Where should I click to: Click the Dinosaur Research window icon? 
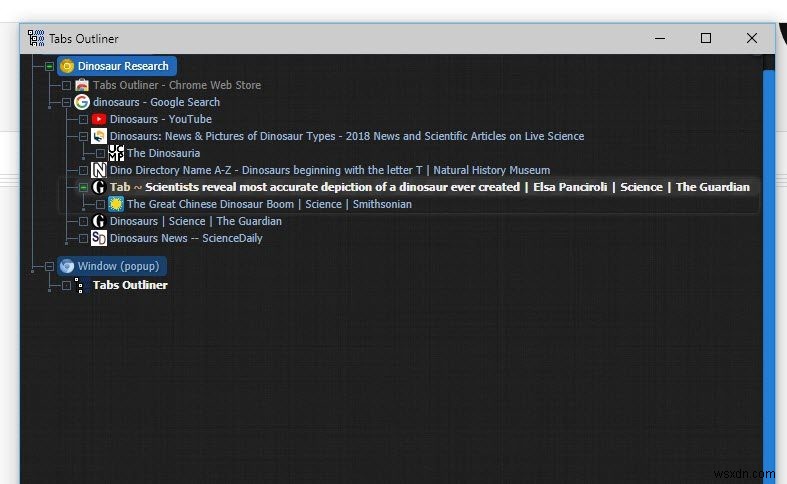pos(67,66)
